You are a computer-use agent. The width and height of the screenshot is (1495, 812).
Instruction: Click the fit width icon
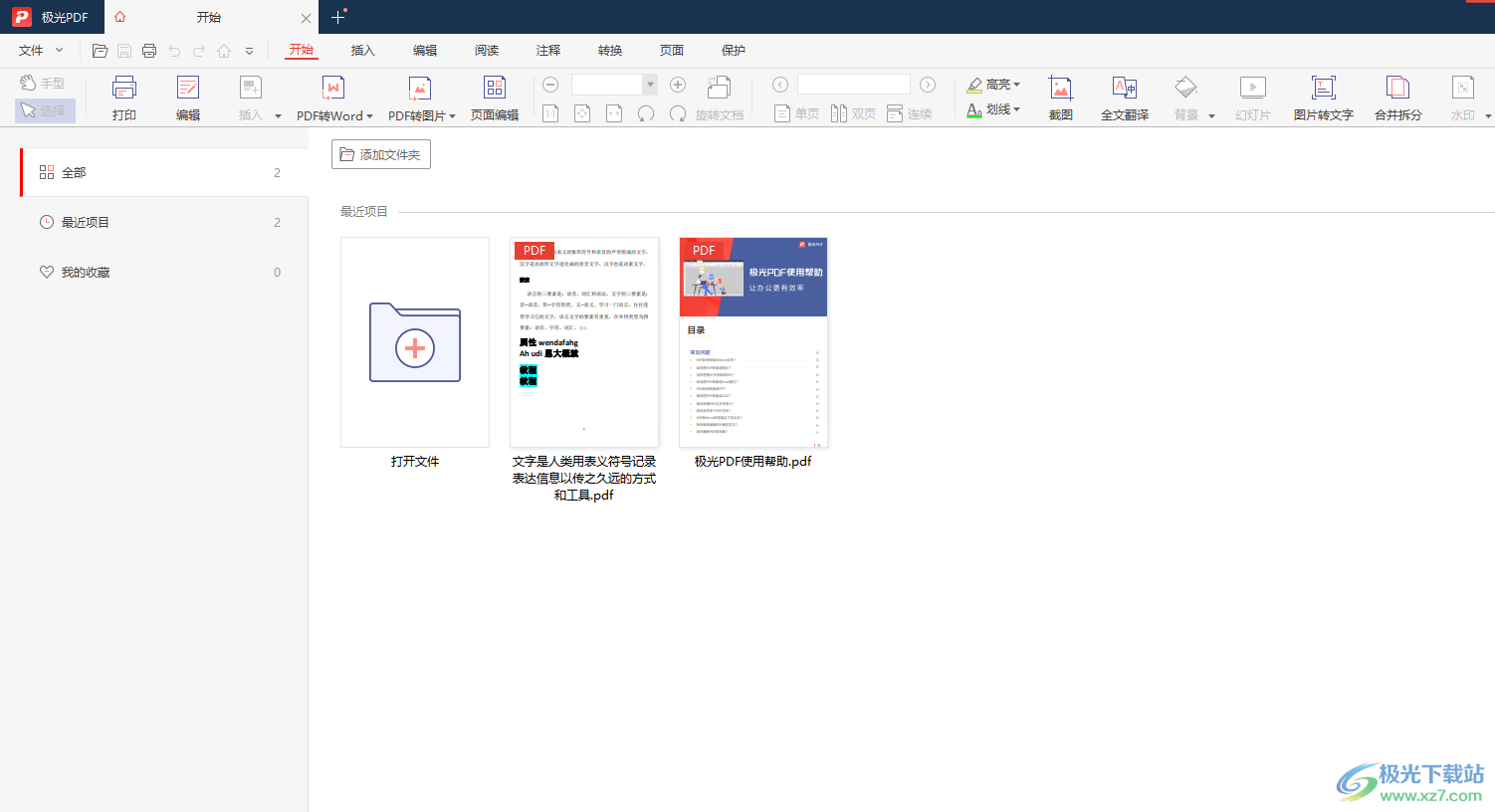(614, 113)
